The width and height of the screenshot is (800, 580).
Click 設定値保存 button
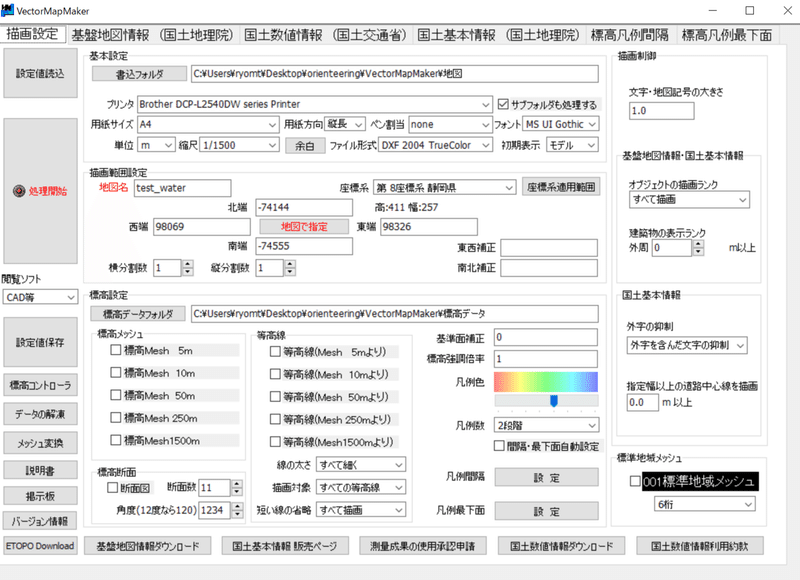point(40,342)
